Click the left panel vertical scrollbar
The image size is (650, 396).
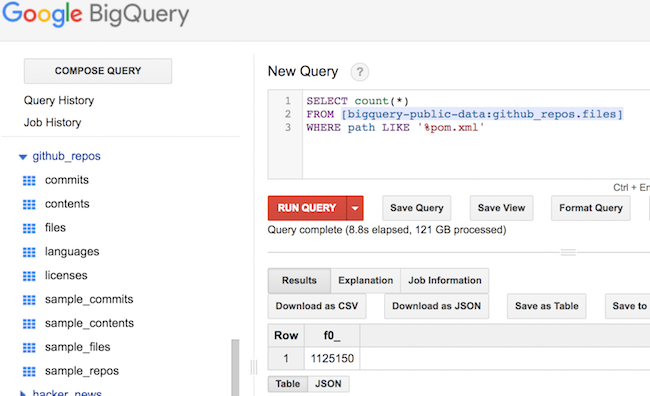[x=235, y=368]
